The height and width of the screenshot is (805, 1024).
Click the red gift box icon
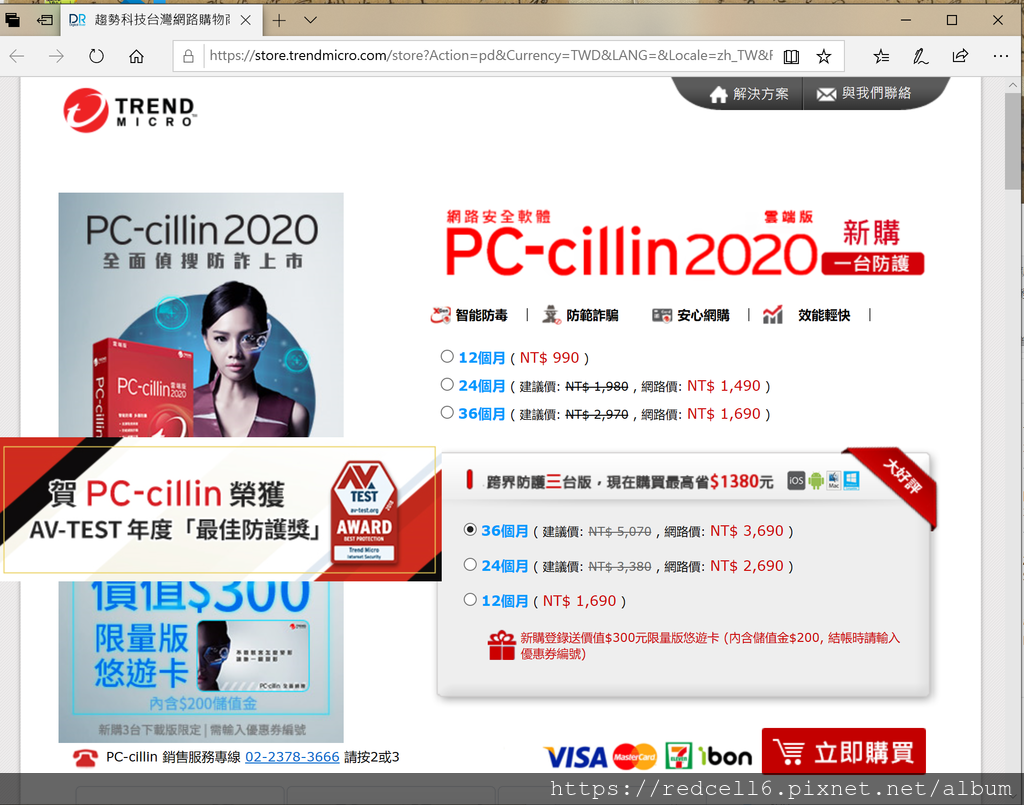[x=502, y=645]
